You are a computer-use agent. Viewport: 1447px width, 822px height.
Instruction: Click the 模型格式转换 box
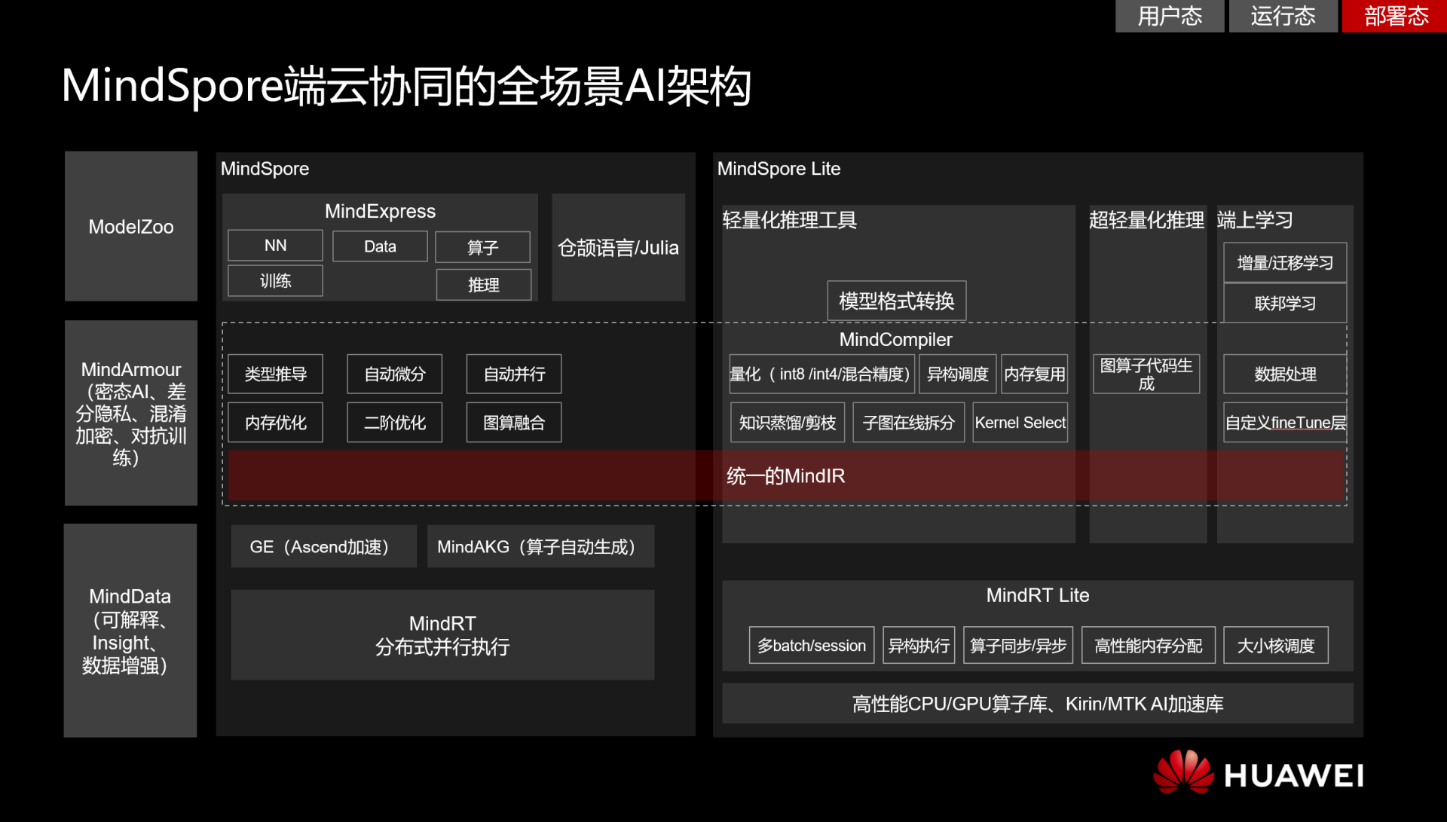click(897, 300)
